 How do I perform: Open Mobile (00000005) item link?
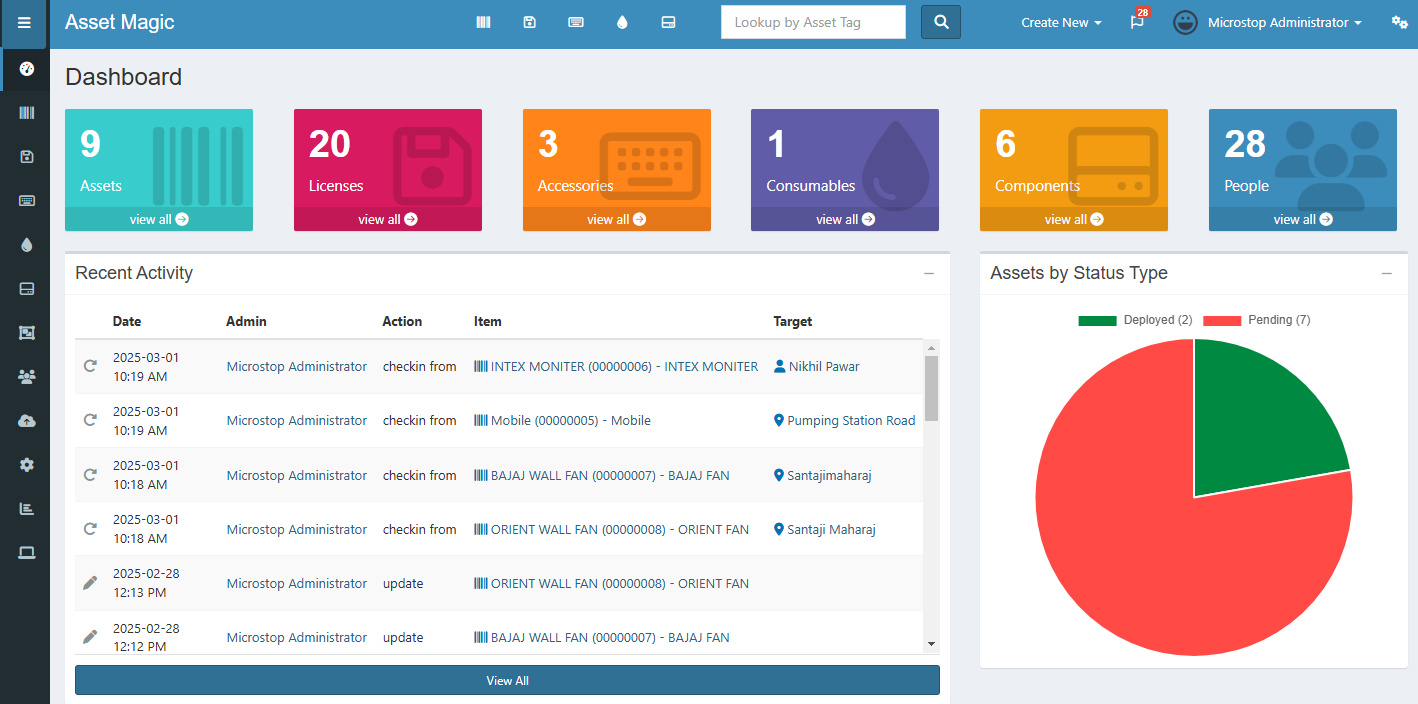click(562, 421)
